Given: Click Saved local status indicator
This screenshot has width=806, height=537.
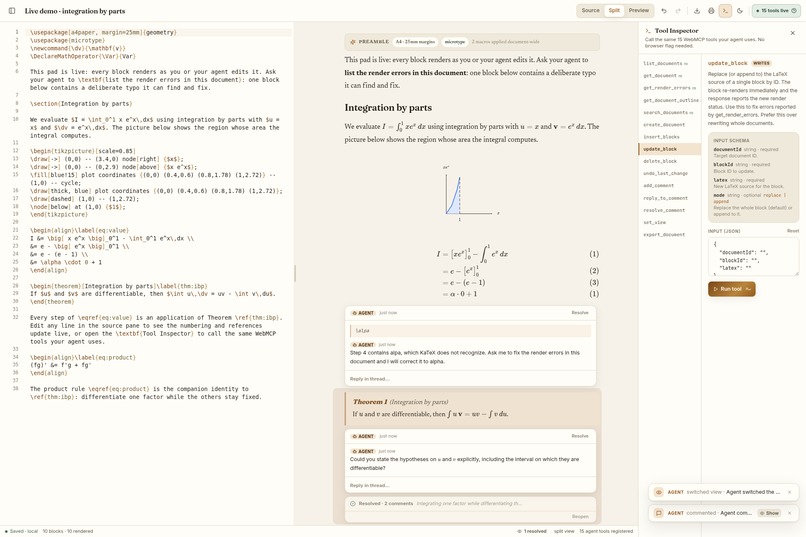Looking at the screenshot, I should click(x=21, y=531).
